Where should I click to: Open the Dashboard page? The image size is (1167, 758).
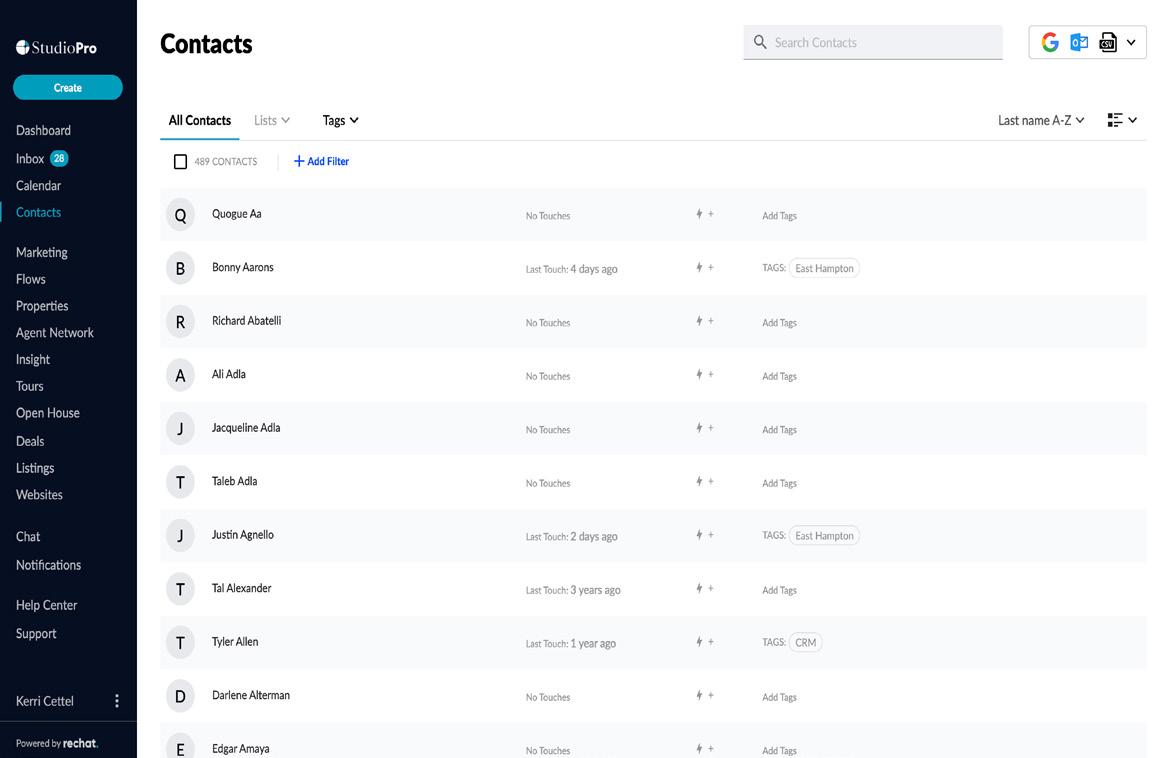coord(43,130)
